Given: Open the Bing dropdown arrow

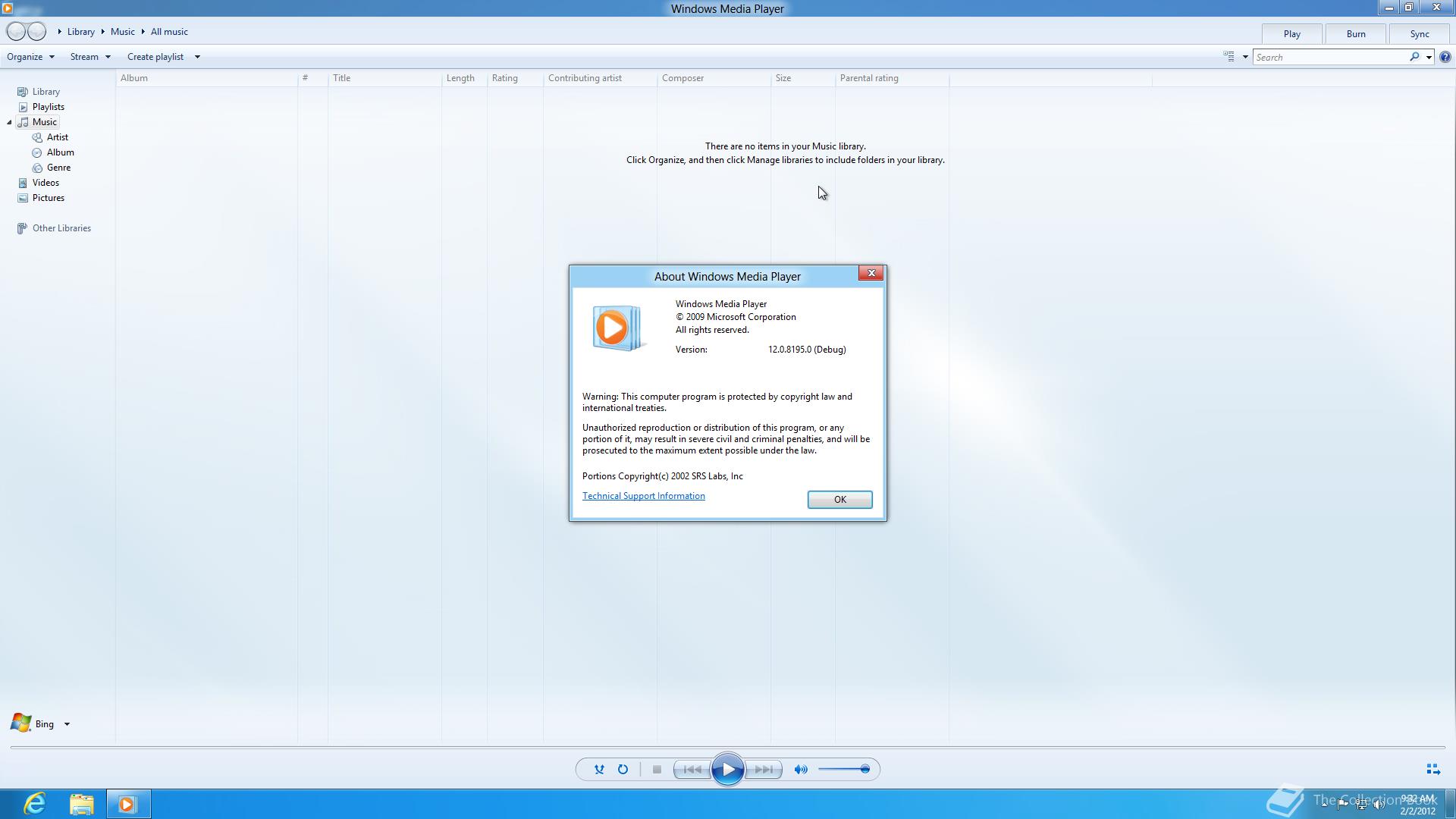Looking at the screenshot, I should [x=66, y=723].
